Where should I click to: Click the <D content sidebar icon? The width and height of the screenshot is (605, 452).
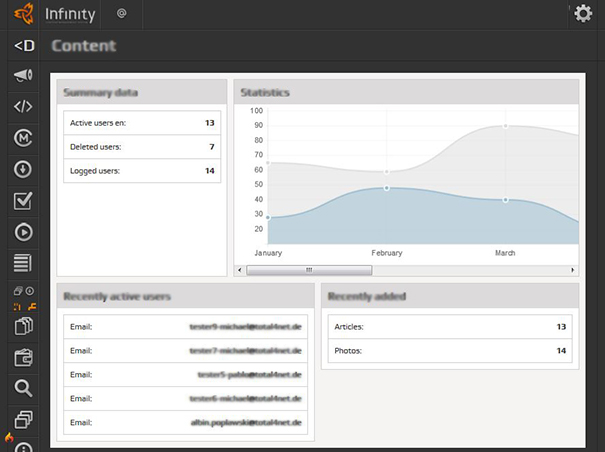tap(23, 45)
